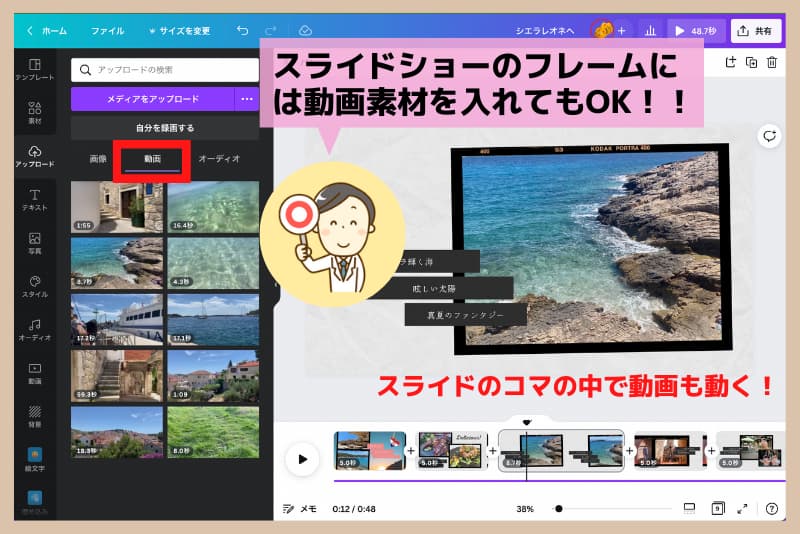The image size is (800, 534).
Task: Open the 絵文字 emoji app icon
Action: pos(35,460)
